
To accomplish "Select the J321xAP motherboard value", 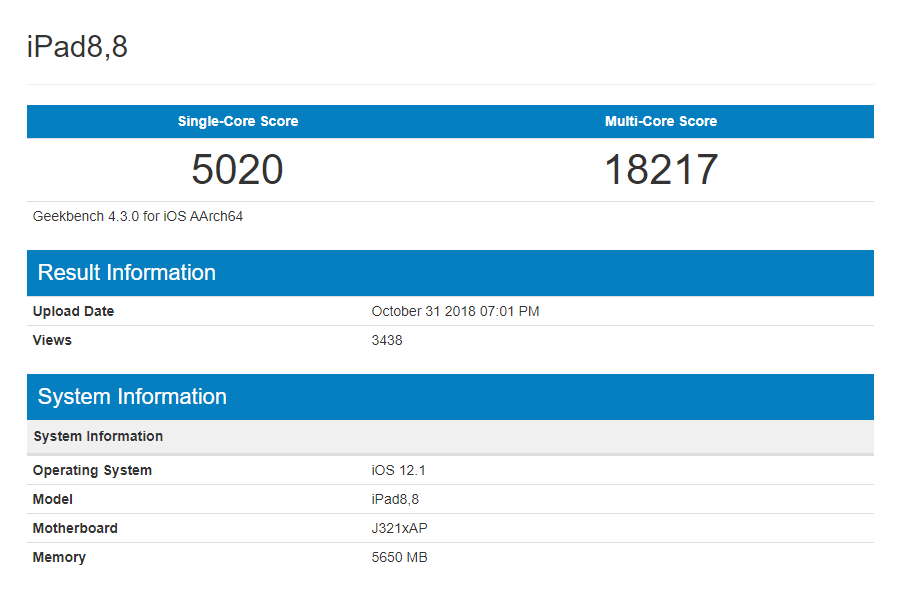I will pos(399,528).
